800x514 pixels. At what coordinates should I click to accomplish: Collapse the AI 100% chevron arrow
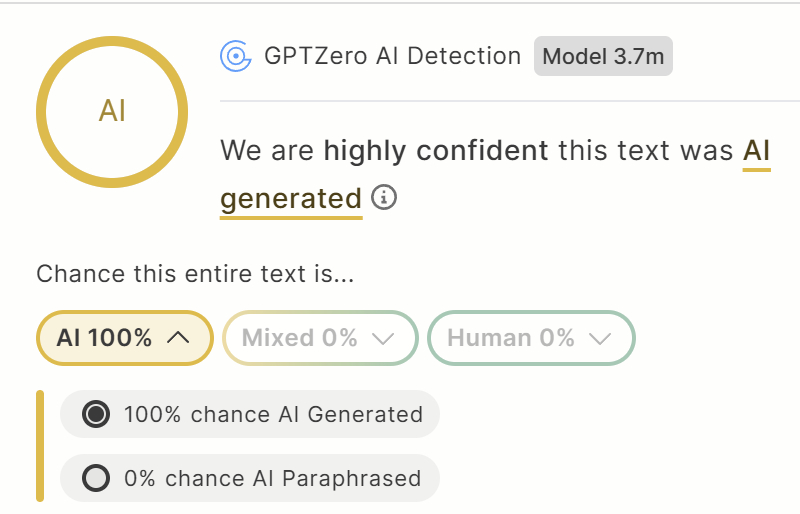click(178, 338)
